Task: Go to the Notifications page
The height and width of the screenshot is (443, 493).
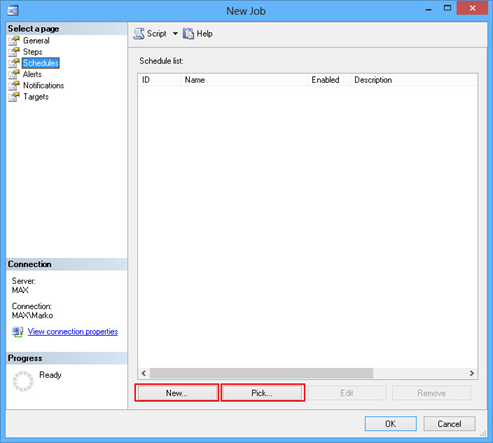Action: tap(43, 86)
